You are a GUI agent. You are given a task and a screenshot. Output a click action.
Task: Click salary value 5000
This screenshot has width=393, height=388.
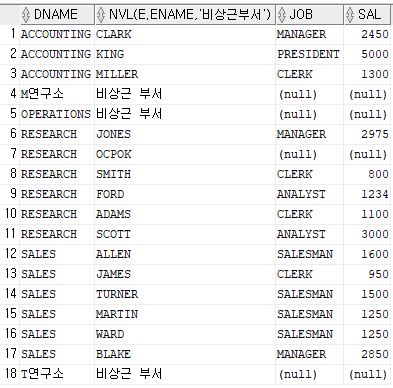(x=375, y=54)
